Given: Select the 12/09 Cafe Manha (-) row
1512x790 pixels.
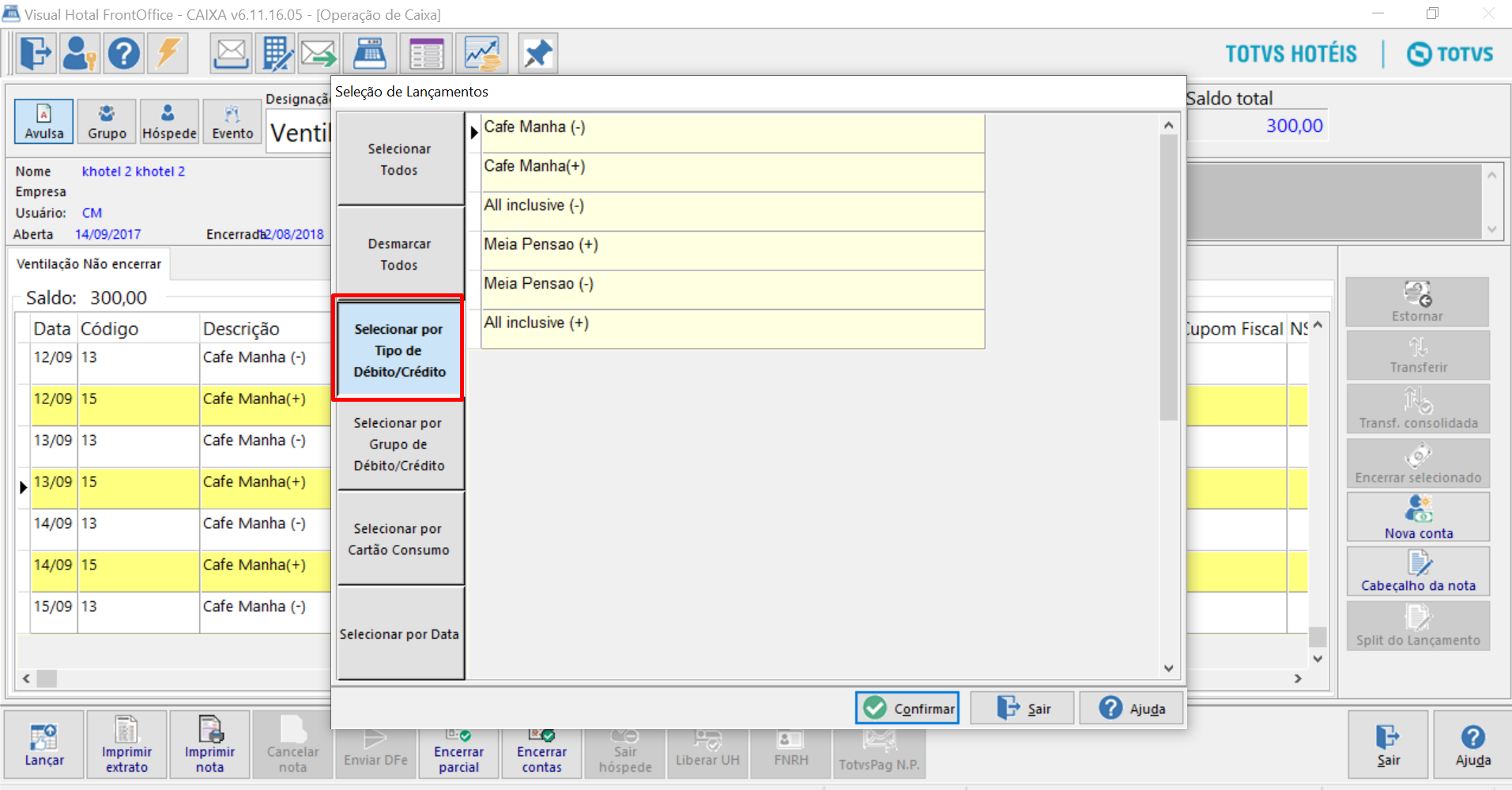Looking at the screenshot, I should (x=181, y=363).
